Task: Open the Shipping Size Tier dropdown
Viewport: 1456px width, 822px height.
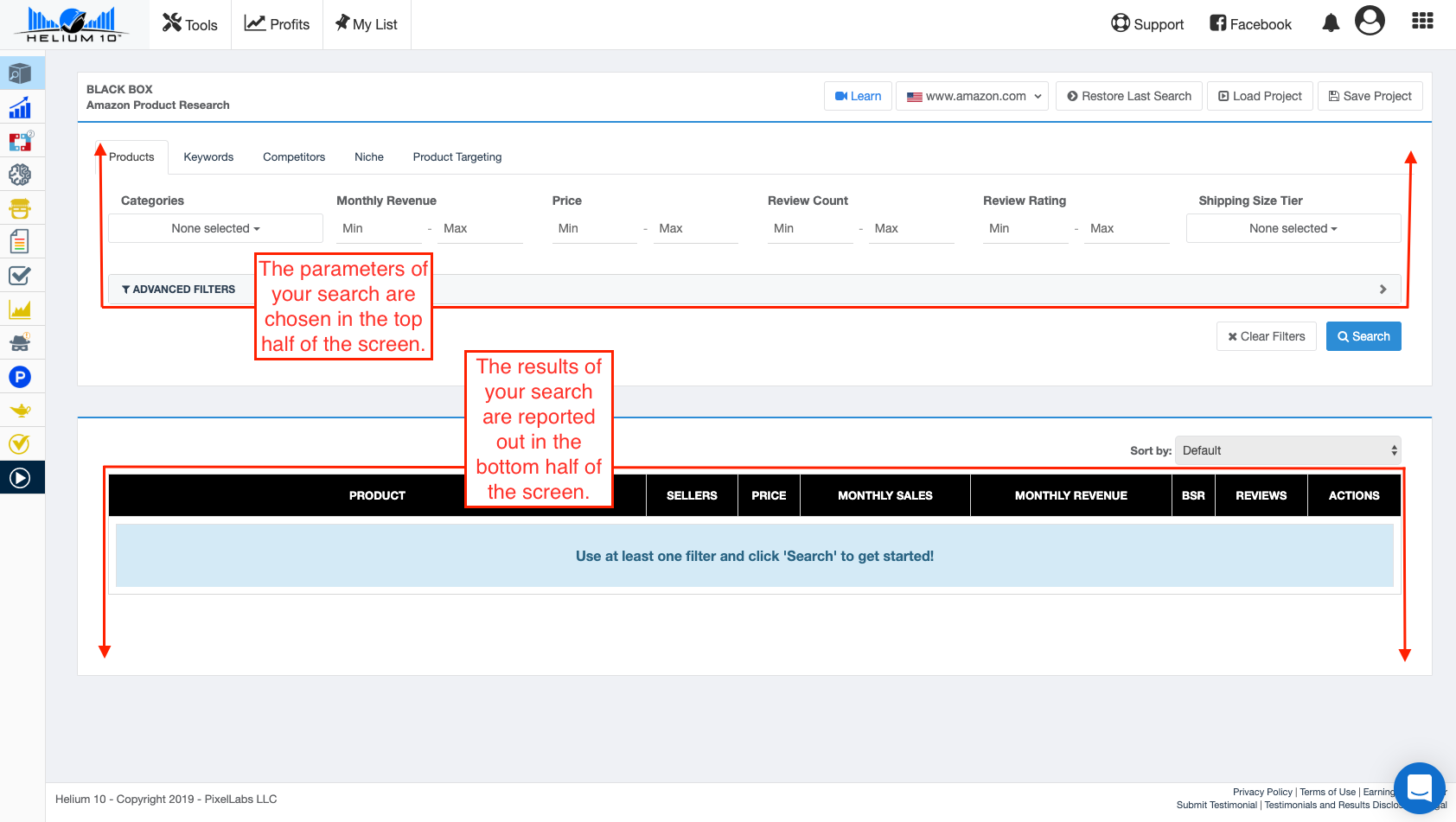Action: point(1293,228)
